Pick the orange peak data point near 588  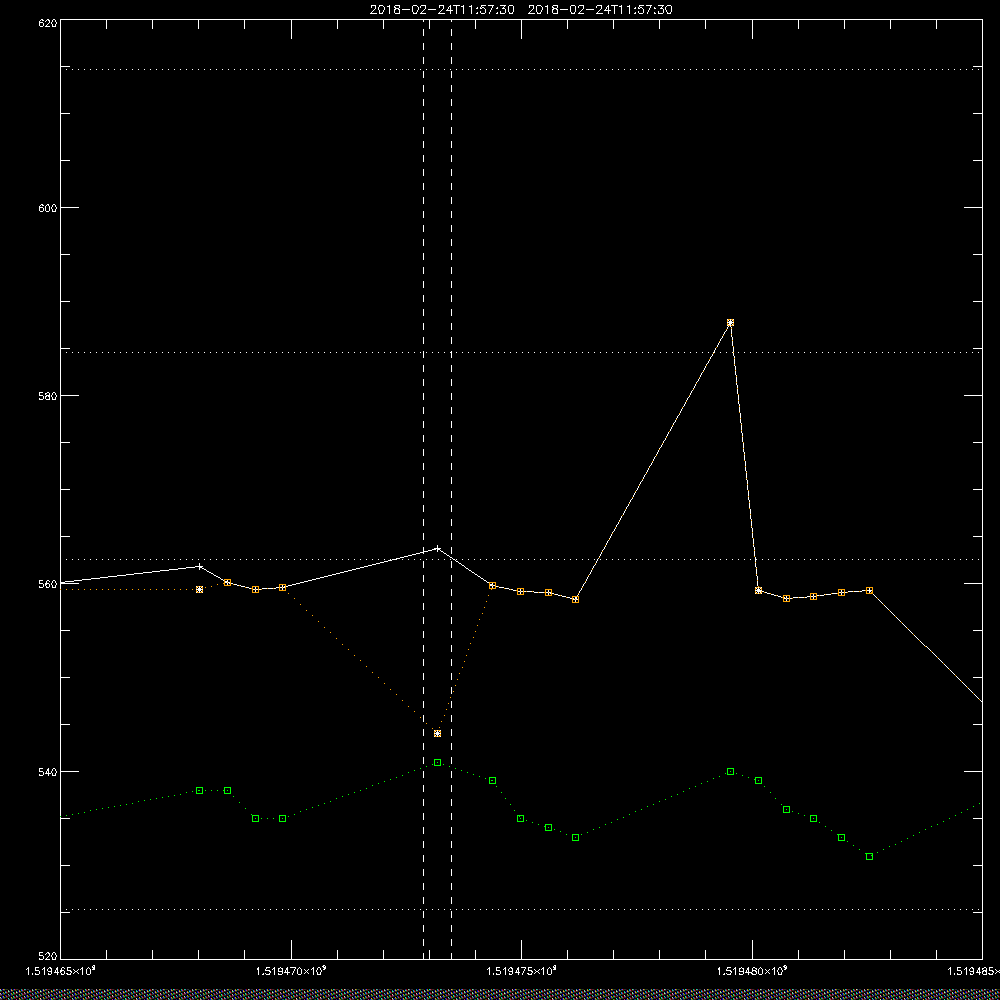click(730, 323)
